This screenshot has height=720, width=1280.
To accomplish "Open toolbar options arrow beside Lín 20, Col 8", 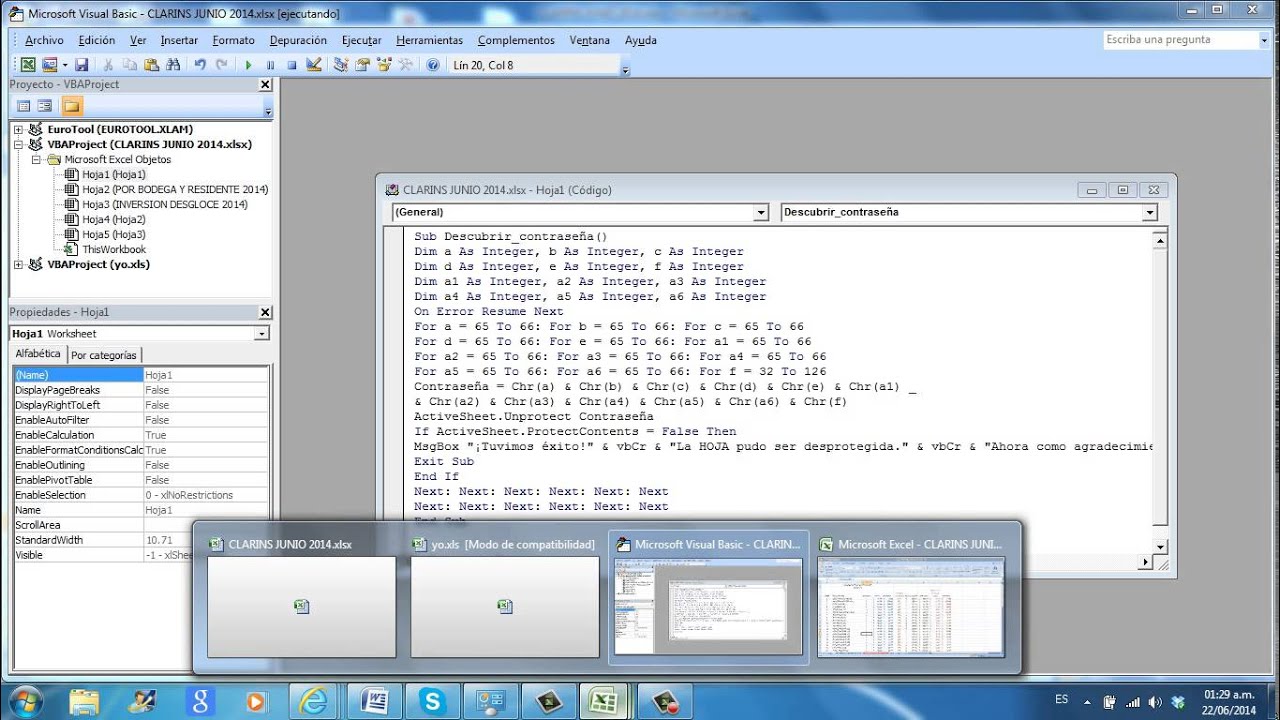I will (626, 69).
